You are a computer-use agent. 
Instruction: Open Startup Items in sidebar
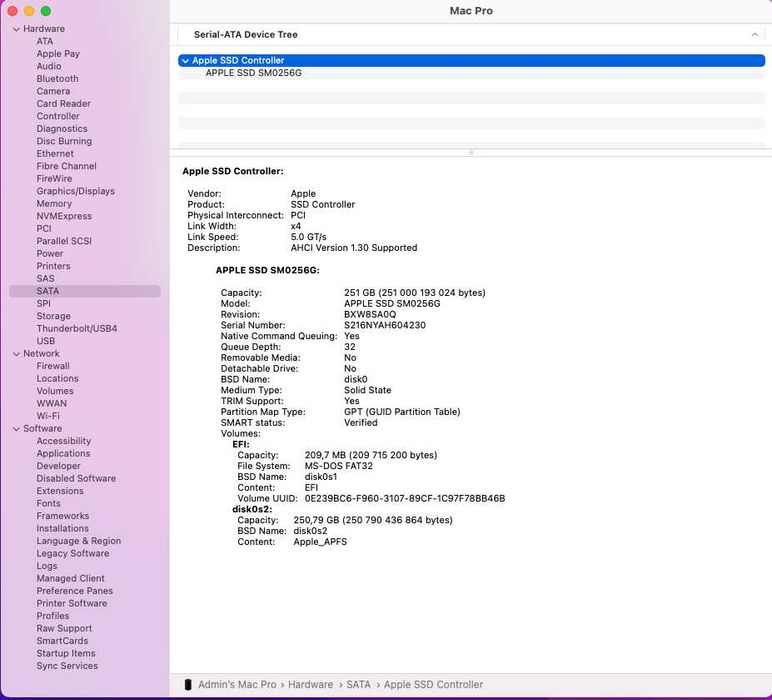[x=65, y=654]
